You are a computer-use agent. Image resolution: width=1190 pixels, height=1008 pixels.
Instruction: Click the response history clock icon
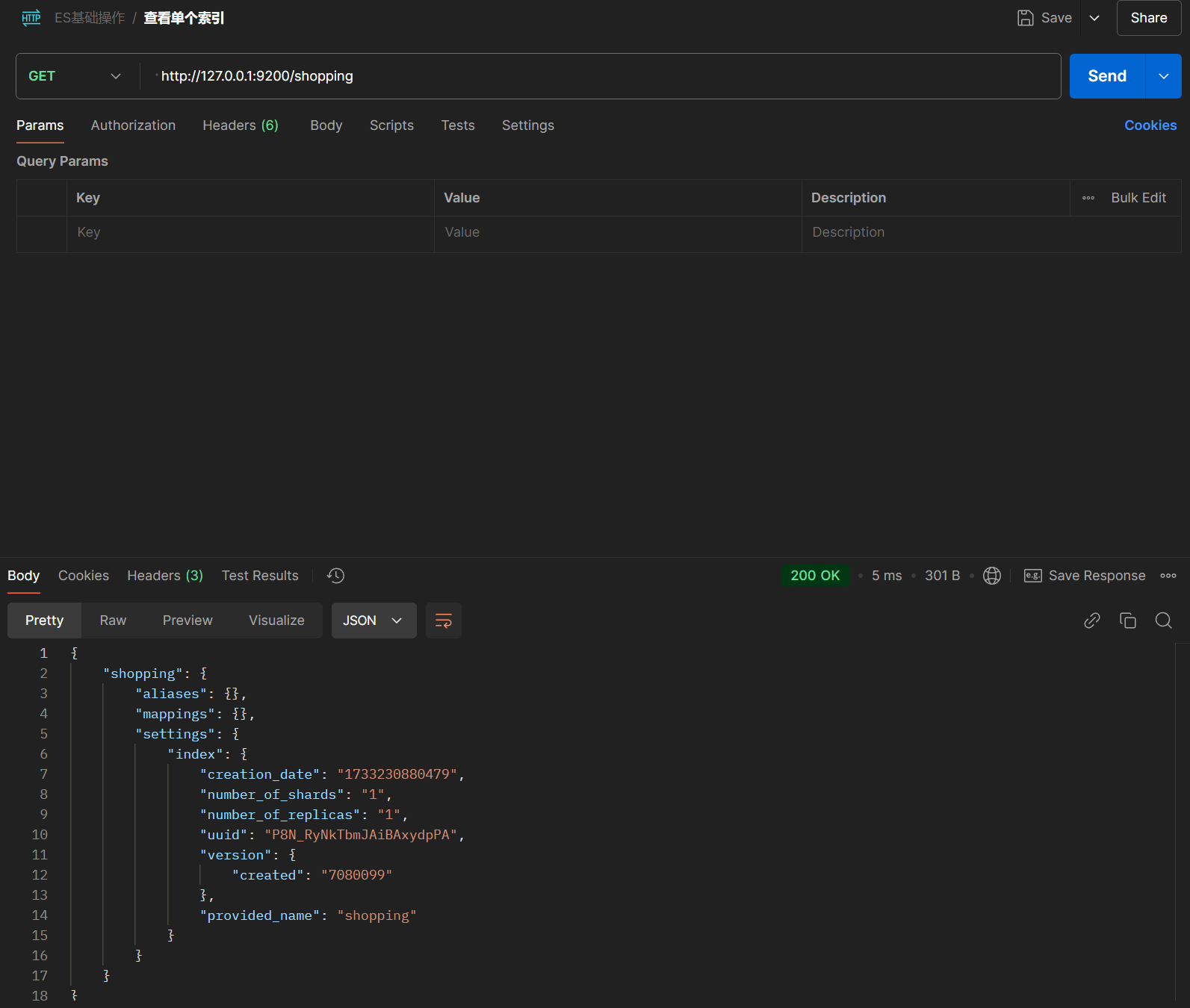(335, 576)
